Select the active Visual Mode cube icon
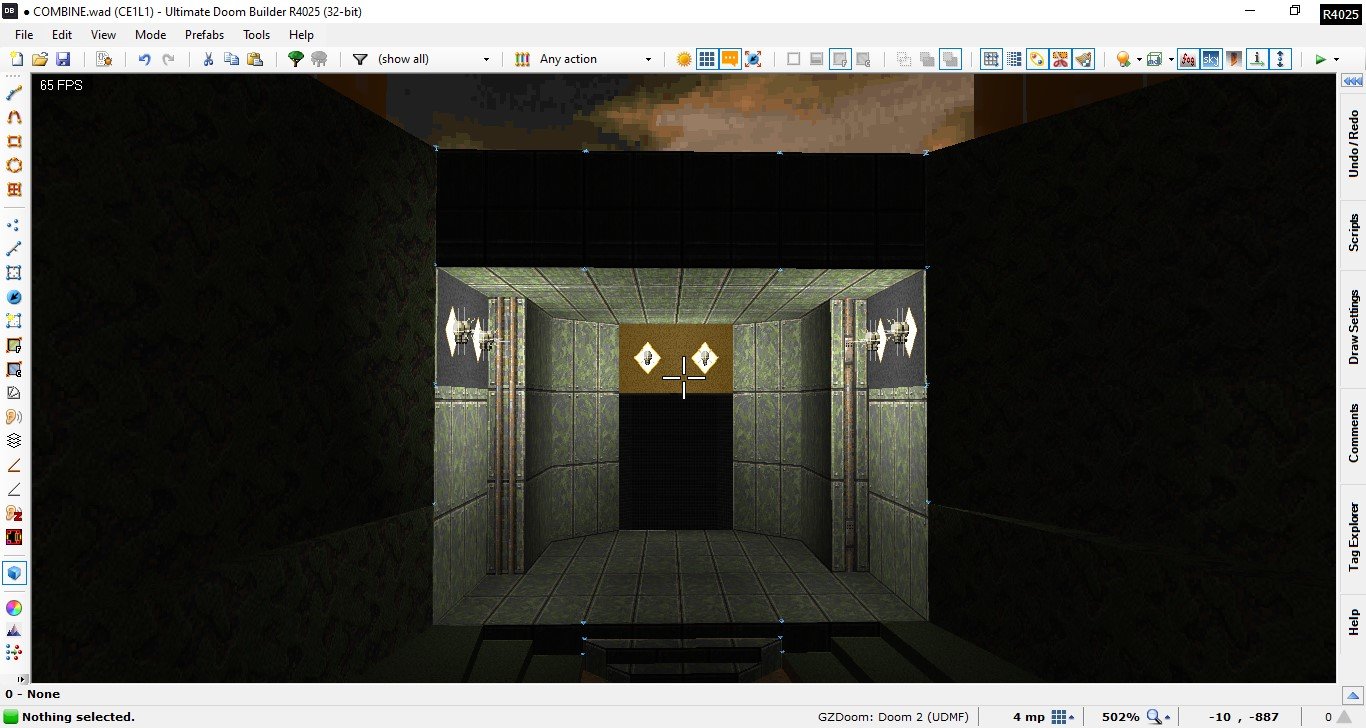The height and width of the screenshot is (728, 1366). tap(14, 573)
